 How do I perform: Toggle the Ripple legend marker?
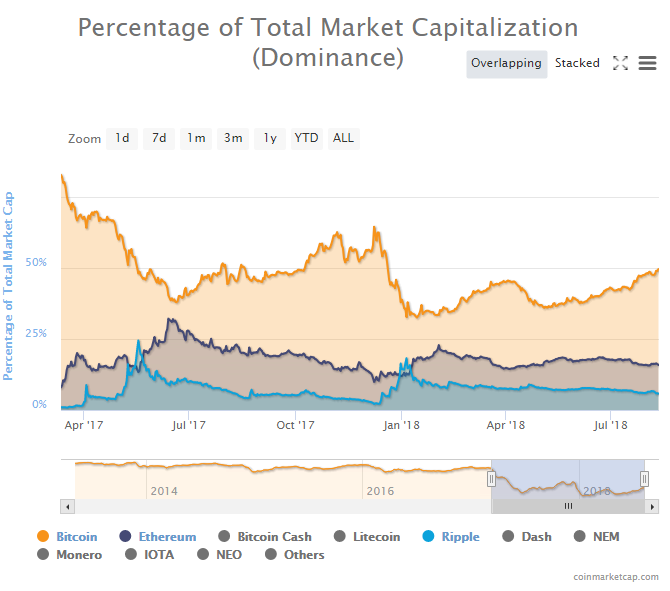click(428, 537)
